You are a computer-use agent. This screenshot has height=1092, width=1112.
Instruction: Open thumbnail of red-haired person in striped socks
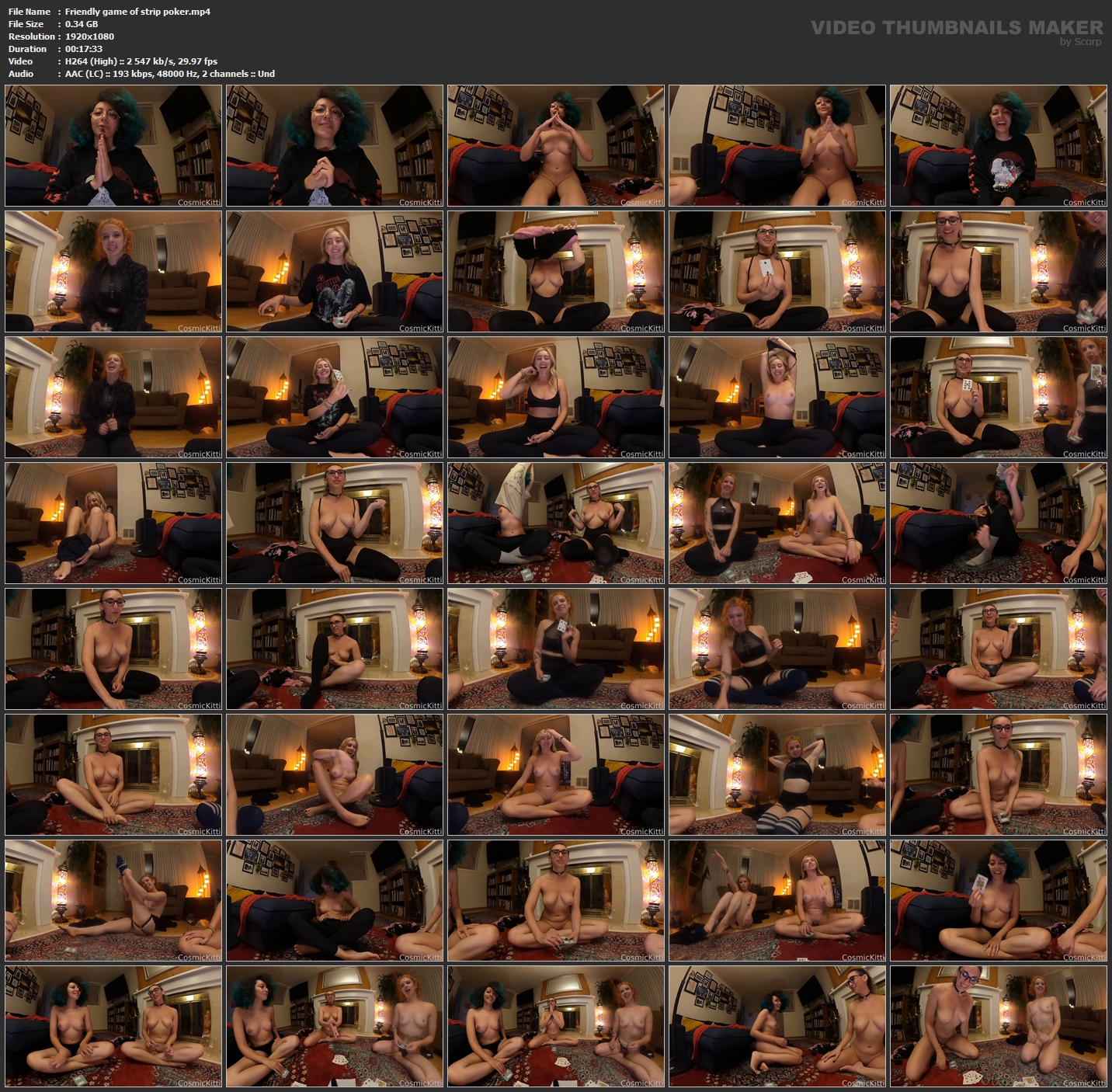777,649
